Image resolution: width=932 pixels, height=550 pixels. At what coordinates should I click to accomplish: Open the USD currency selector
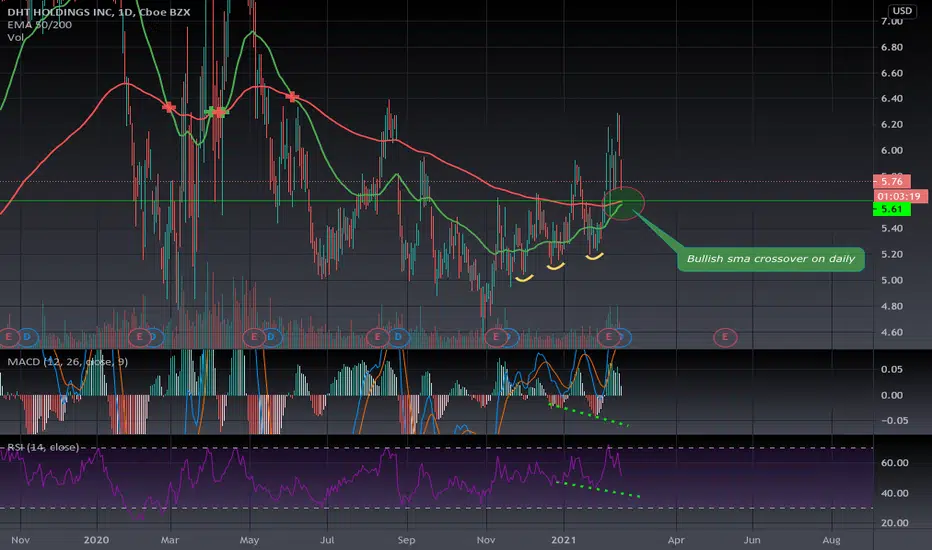coord(902,11)
